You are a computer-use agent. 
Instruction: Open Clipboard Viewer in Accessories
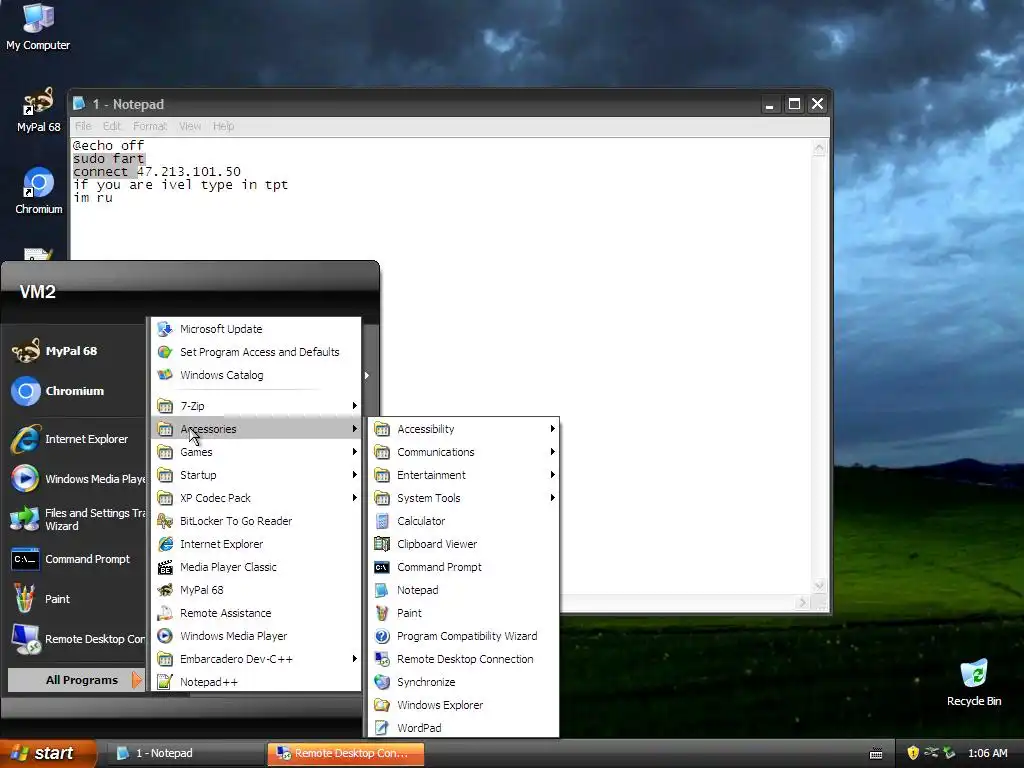point(464,544)
